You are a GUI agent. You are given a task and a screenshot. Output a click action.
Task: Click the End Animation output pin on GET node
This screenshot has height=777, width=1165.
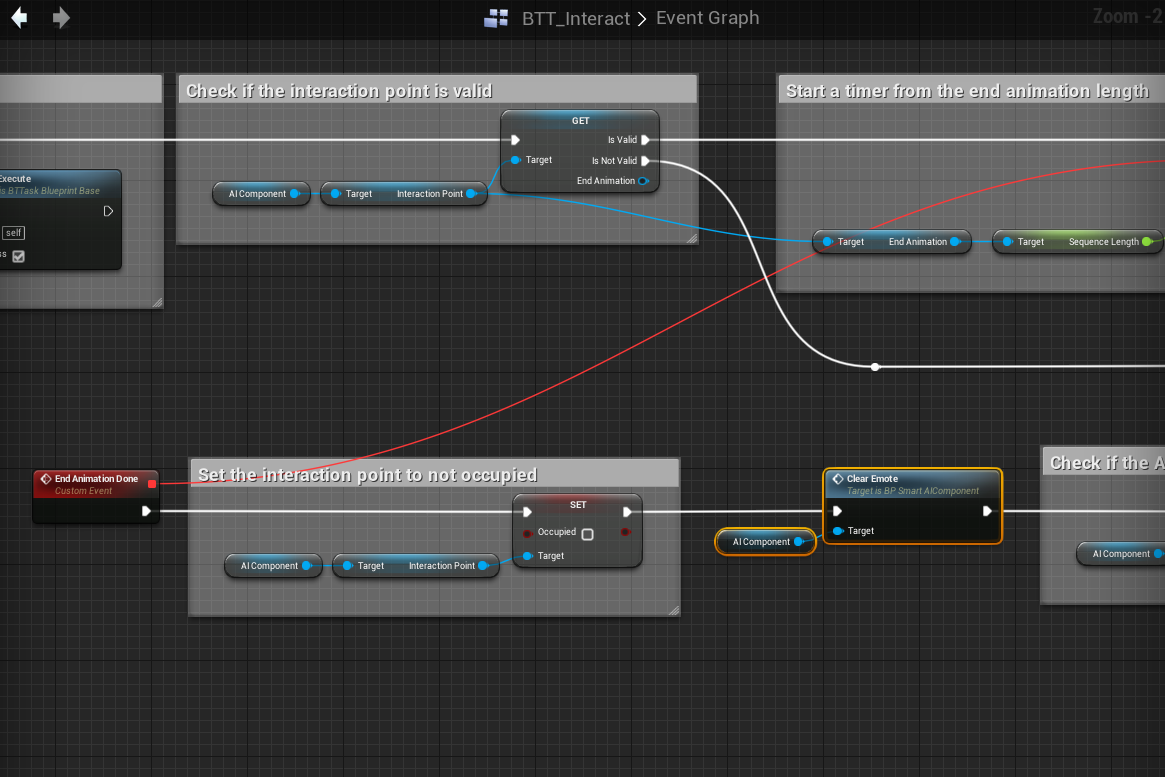pyautogui.click(x=643, y=181)
